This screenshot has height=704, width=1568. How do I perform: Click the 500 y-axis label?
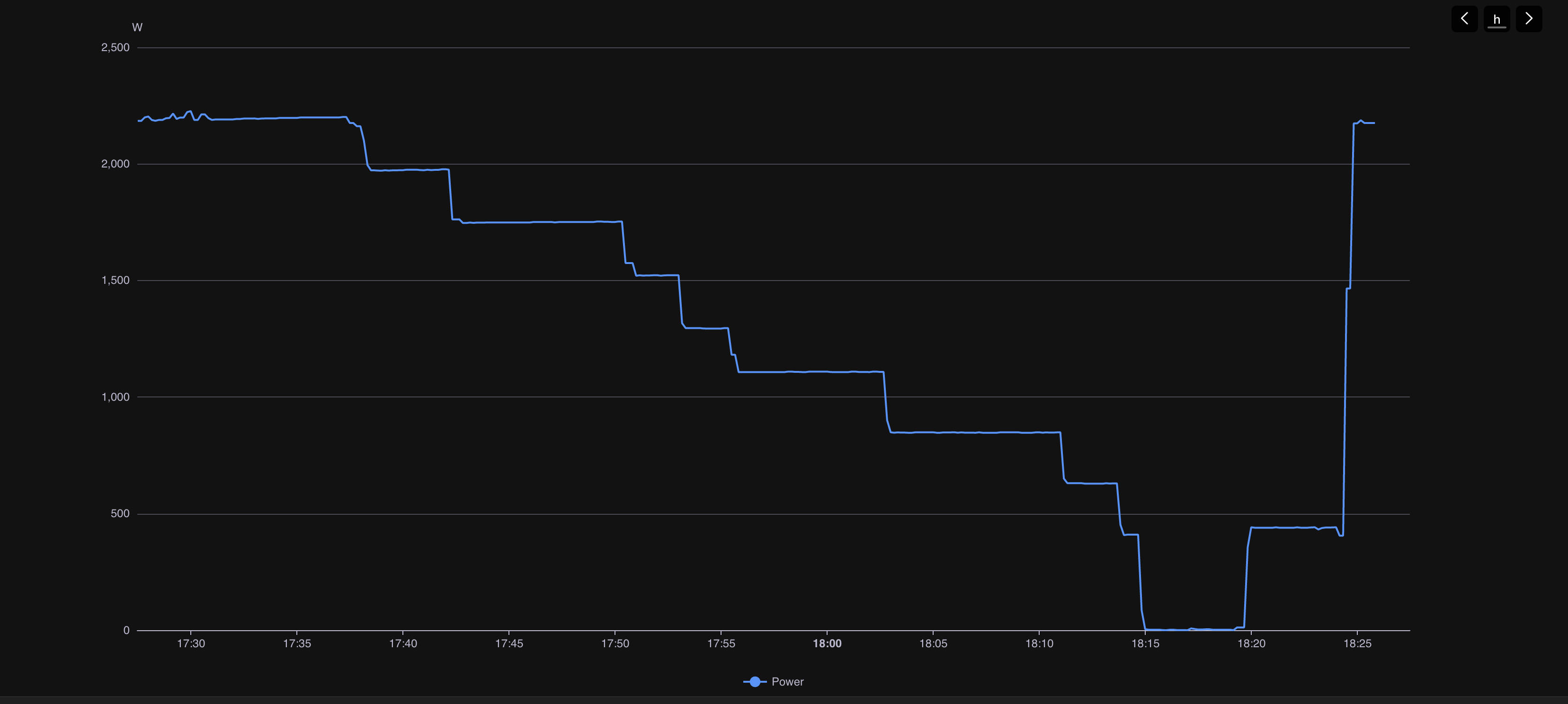point(120,513)
